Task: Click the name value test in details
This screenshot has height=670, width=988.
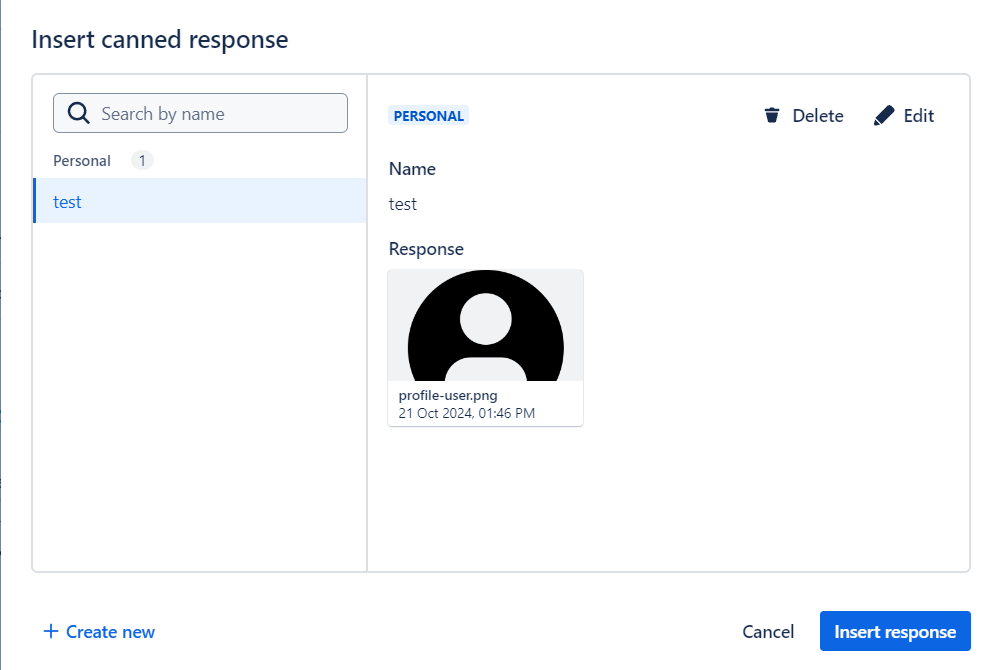Action: coord(403,204)
